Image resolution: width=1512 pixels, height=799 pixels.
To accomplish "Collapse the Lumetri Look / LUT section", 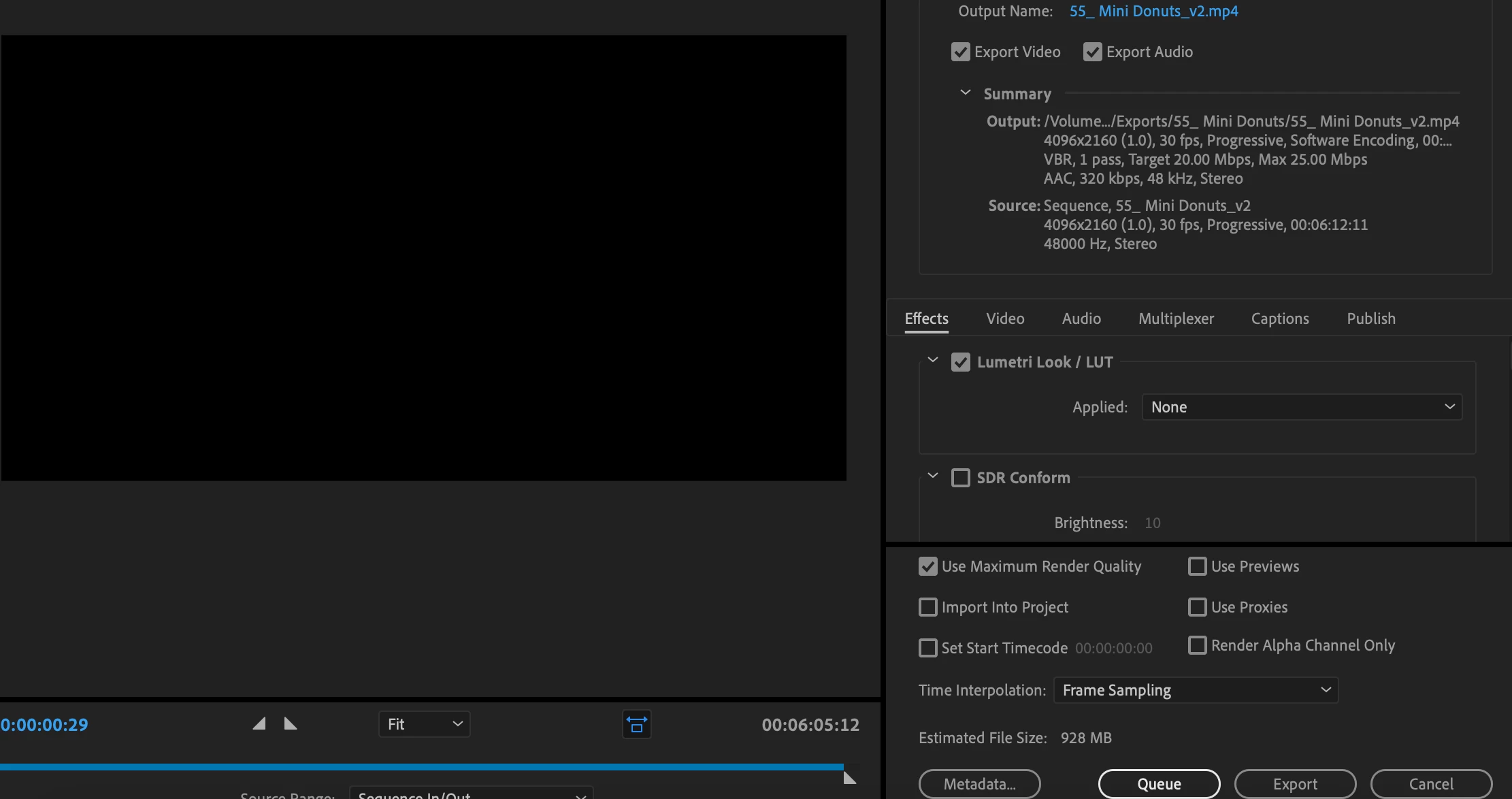I will [933, 360].
